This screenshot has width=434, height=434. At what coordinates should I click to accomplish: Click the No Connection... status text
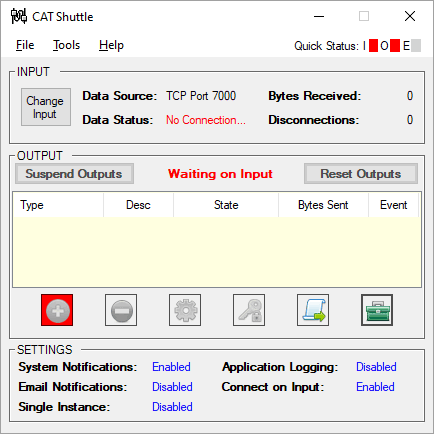(x=206, y=120)
